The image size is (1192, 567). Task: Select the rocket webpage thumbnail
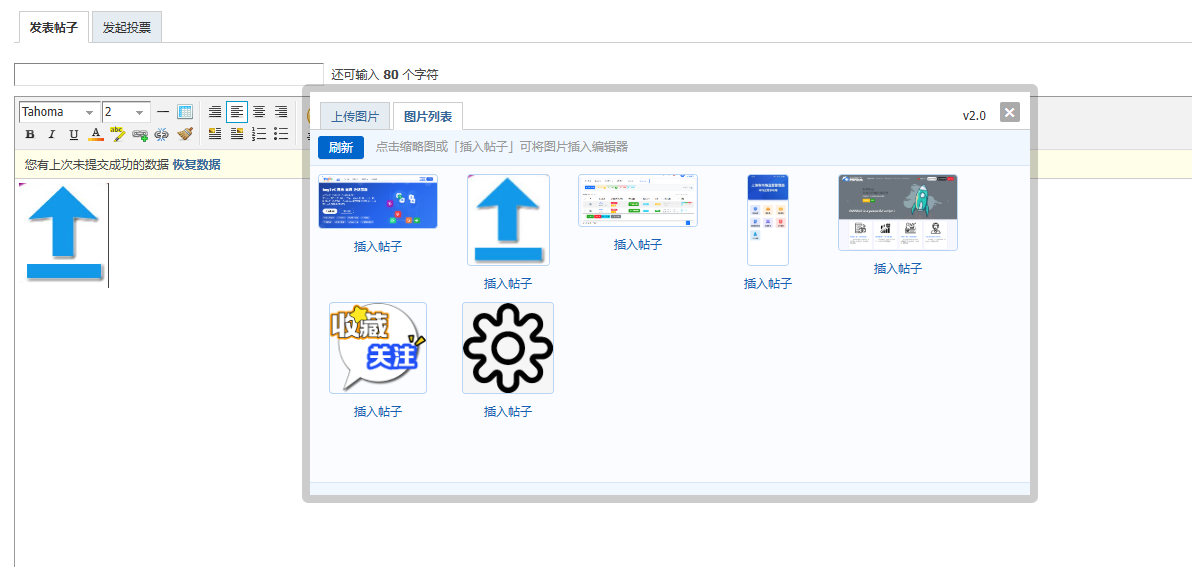898,212
